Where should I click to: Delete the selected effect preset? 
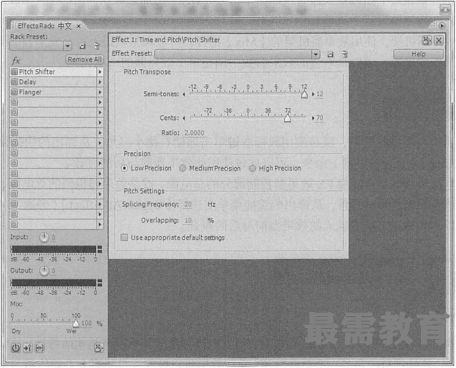pos(345,54)
